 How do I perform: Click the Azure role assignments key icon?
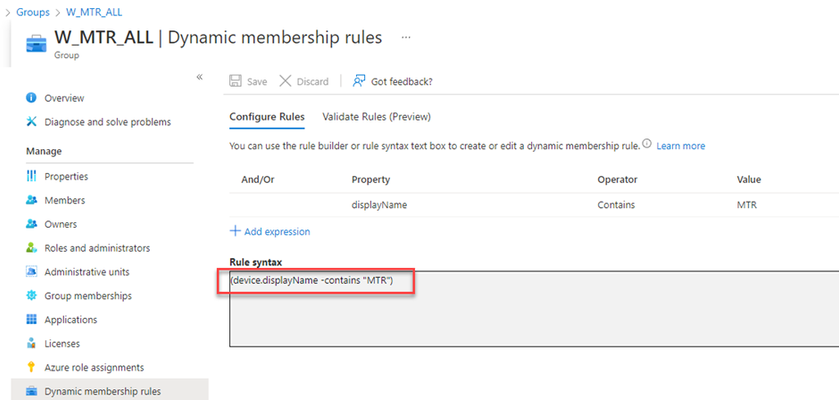point(32,367)
